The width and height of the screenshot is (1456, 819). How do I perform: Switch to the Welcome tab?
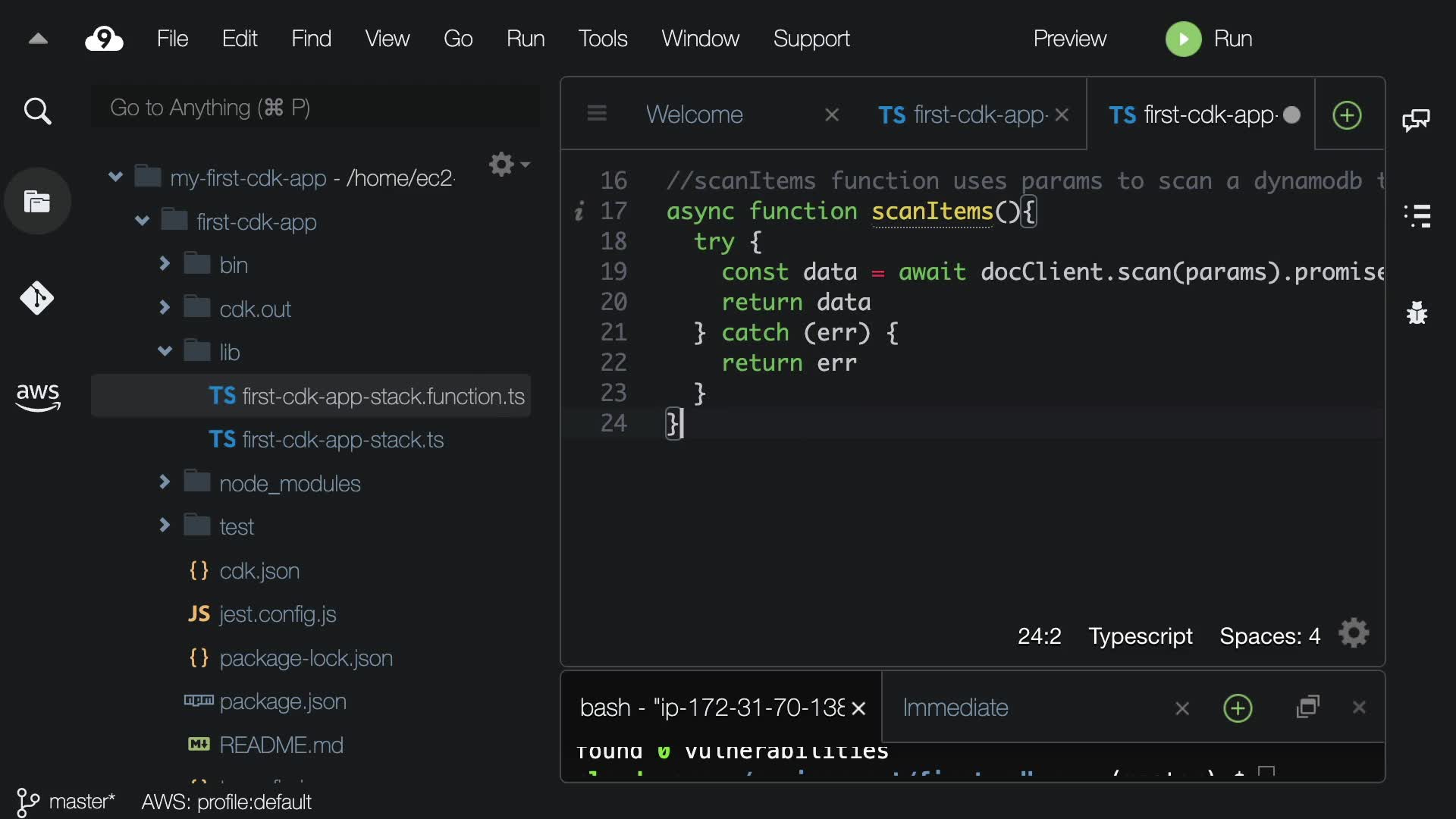[x=694, y=115]
